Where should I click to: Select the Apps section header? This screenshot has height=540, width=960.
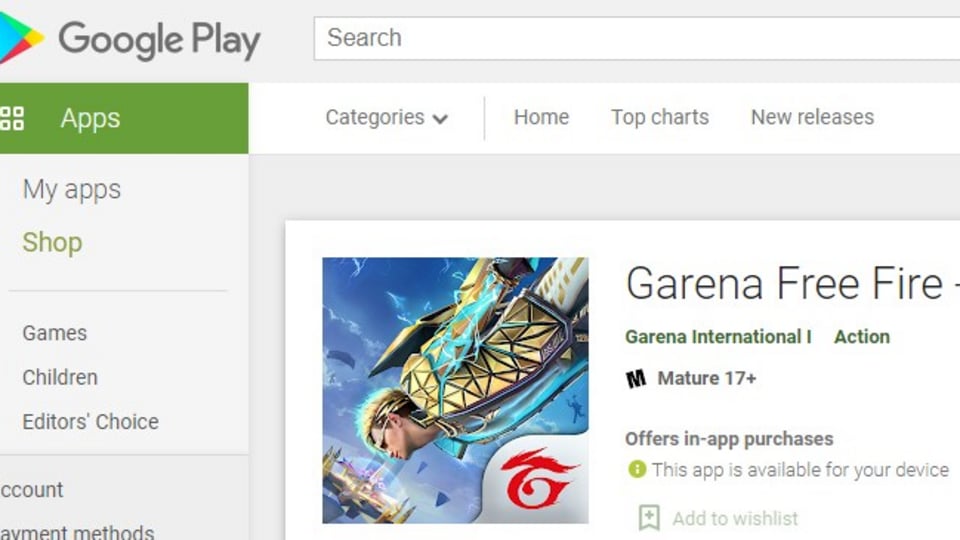click(x=124, y=118)
